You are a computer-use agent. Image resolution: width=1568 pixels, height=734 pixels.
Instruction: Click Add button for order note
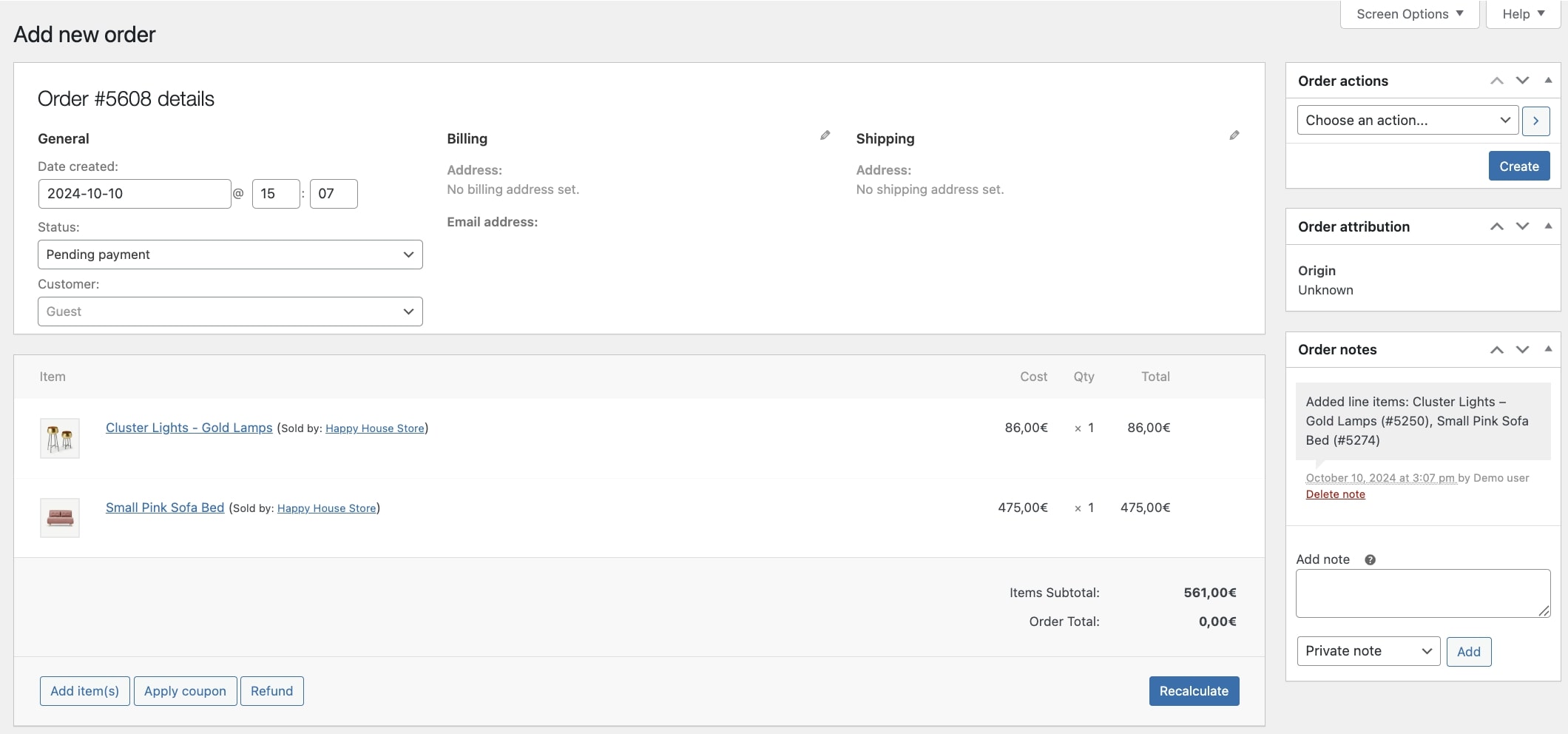(x=1469, y=652)
